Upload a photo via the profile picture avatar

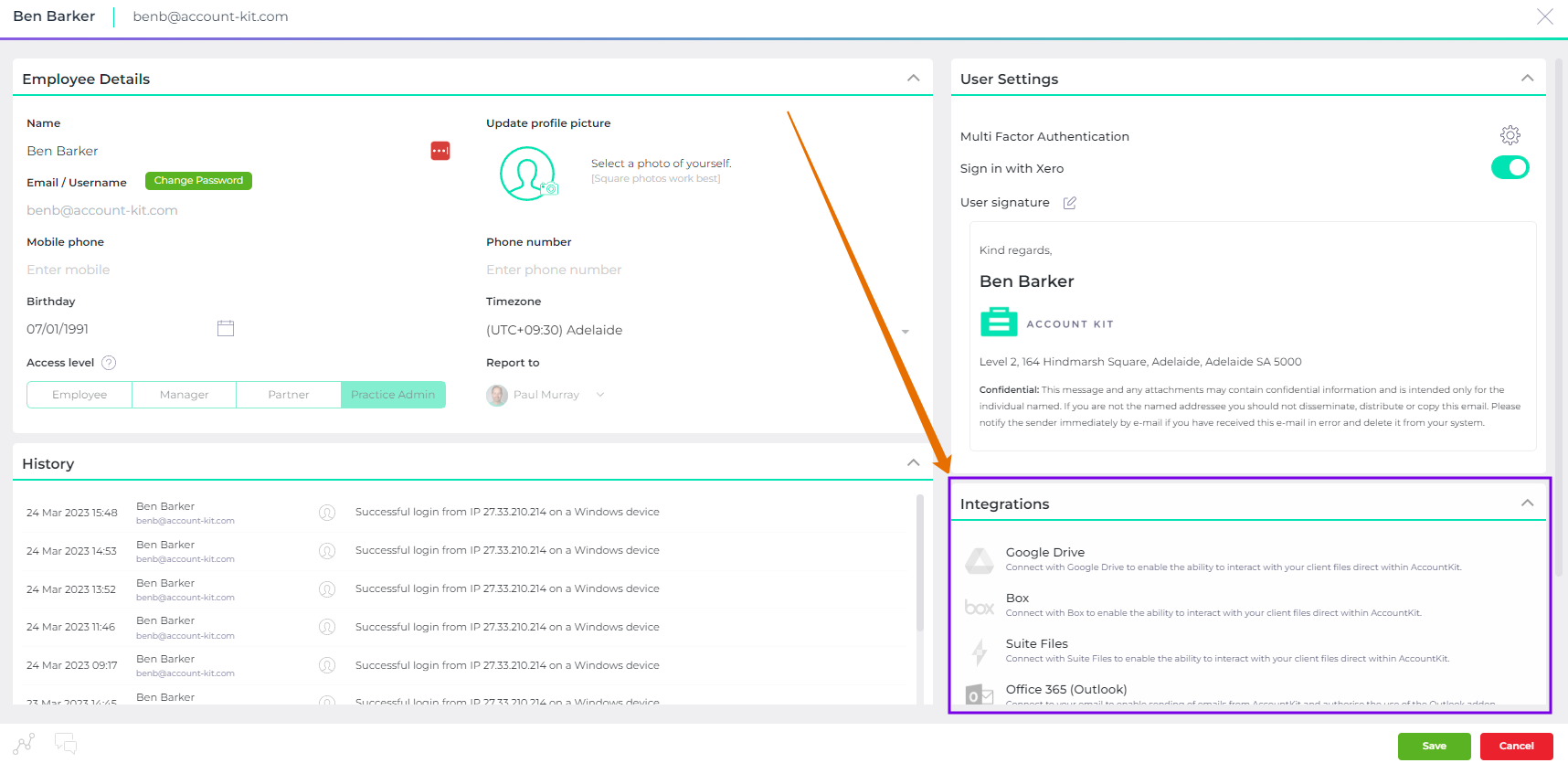528,174
